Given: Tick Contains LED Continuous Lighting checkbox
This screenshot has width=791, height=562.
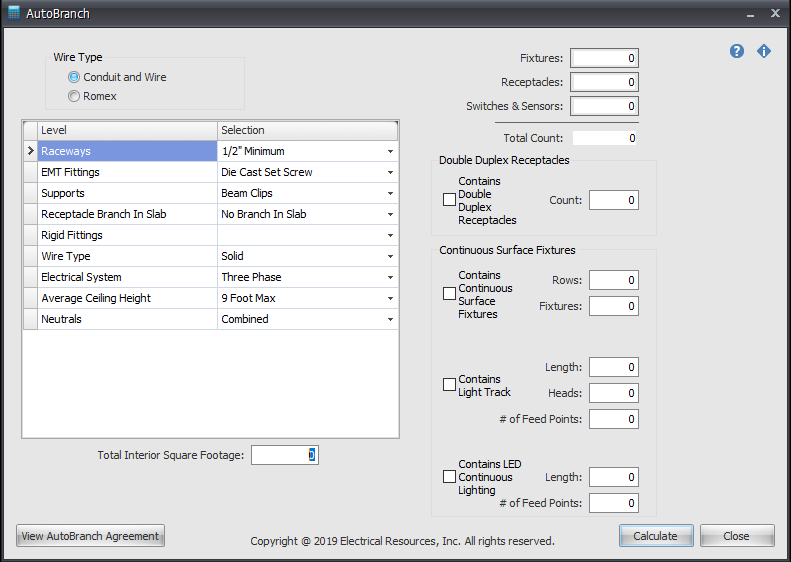Looking at the screenshot, I should pos(449,477).
